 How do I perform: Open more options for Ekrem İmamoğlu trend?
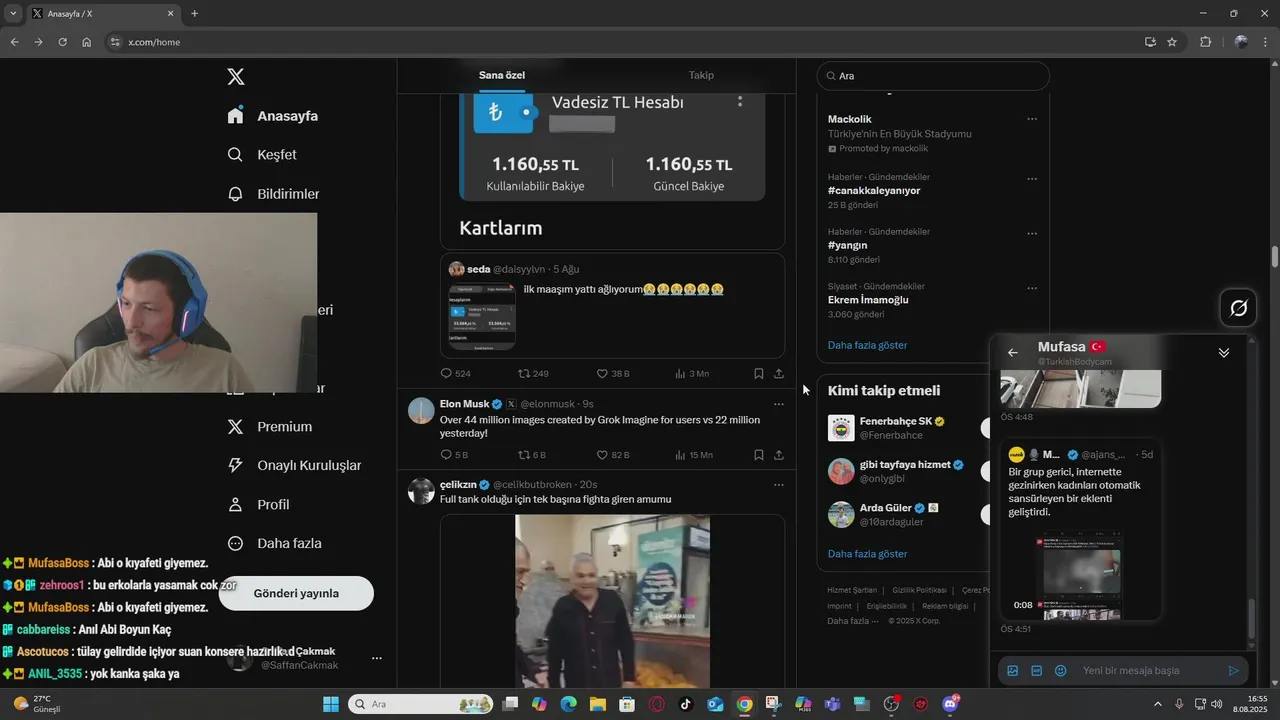(x=1032, y=287)
